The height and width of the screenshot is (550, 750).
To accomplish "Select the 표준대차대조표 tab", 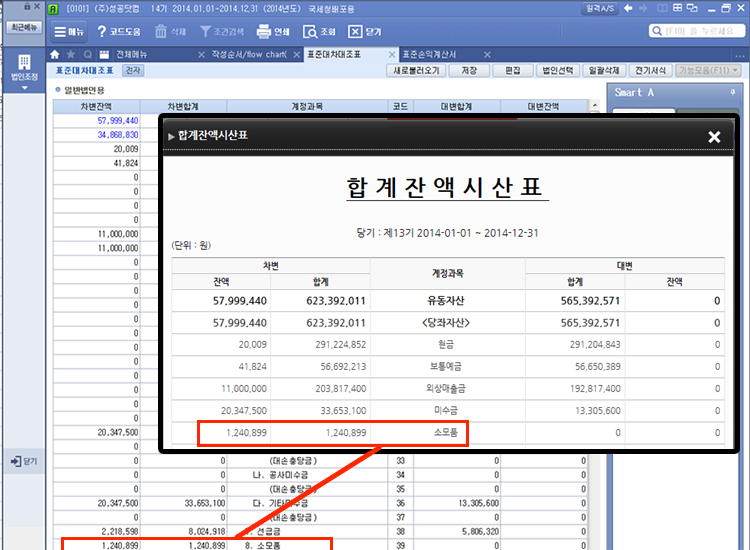I will [334, 55].
